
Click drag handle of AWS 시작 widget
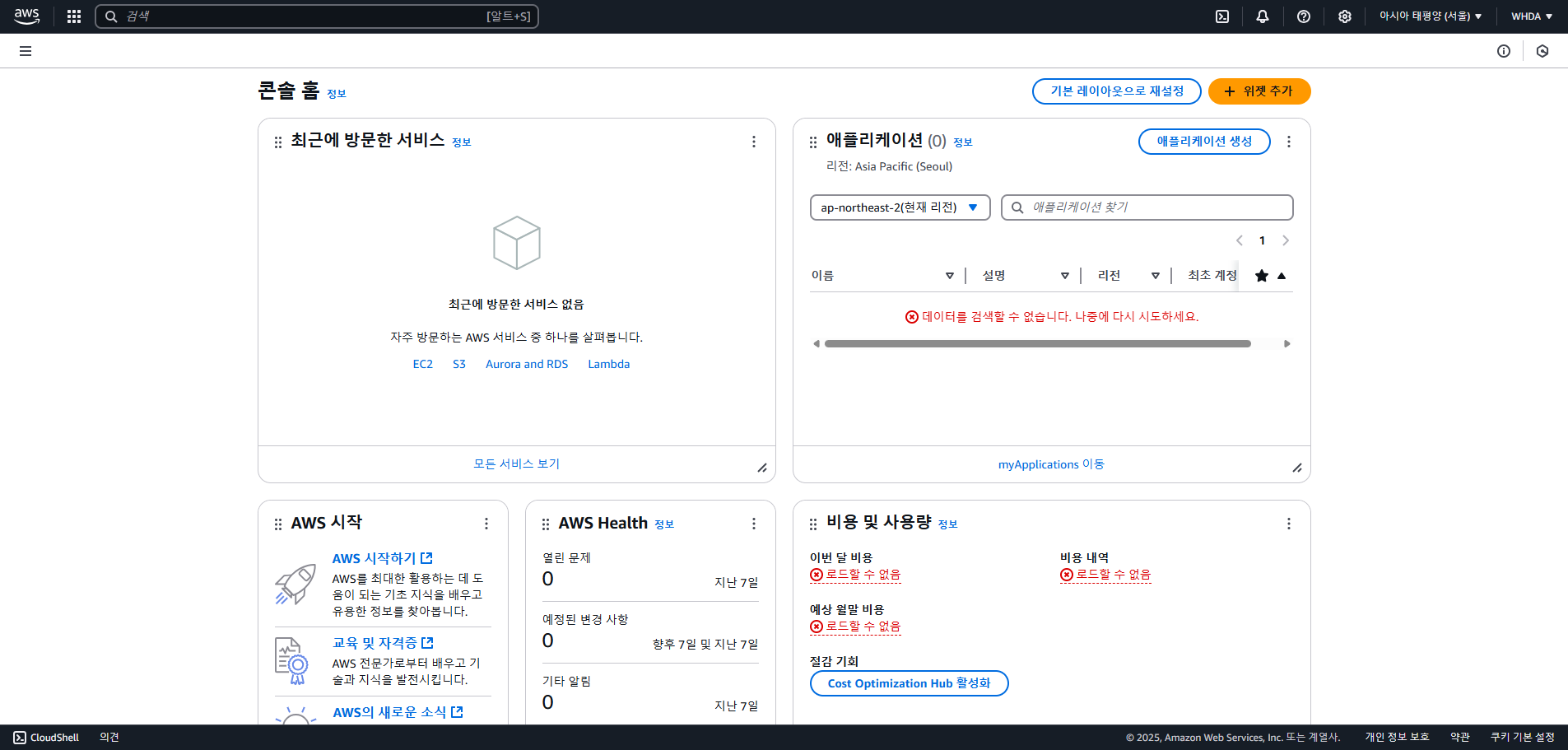click(278, 524)
